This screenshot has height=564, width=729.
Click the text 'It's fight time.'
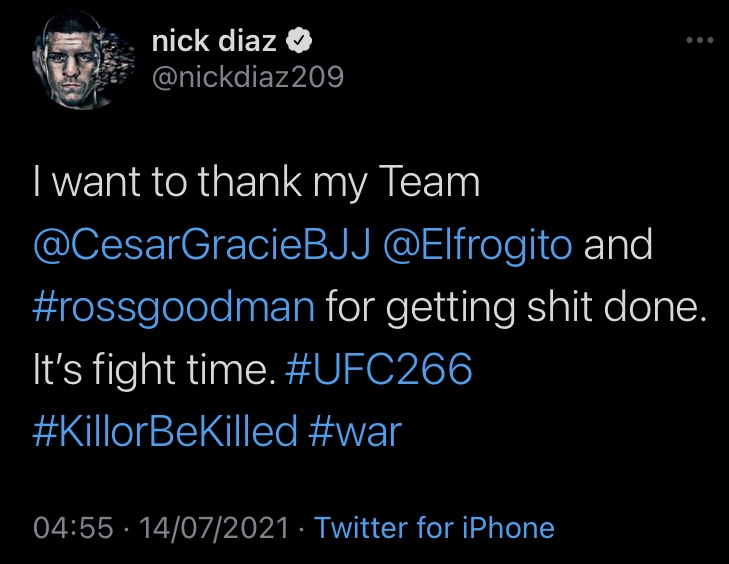(x=154, y=370)
